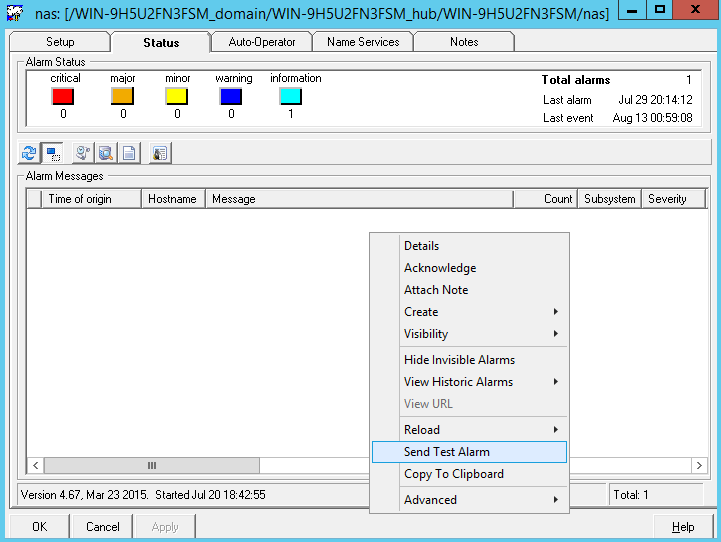The width and height of the screenshot is (721, 542).
Task: Toggle the blue monitor view toolbar icon
Action: 51,153
